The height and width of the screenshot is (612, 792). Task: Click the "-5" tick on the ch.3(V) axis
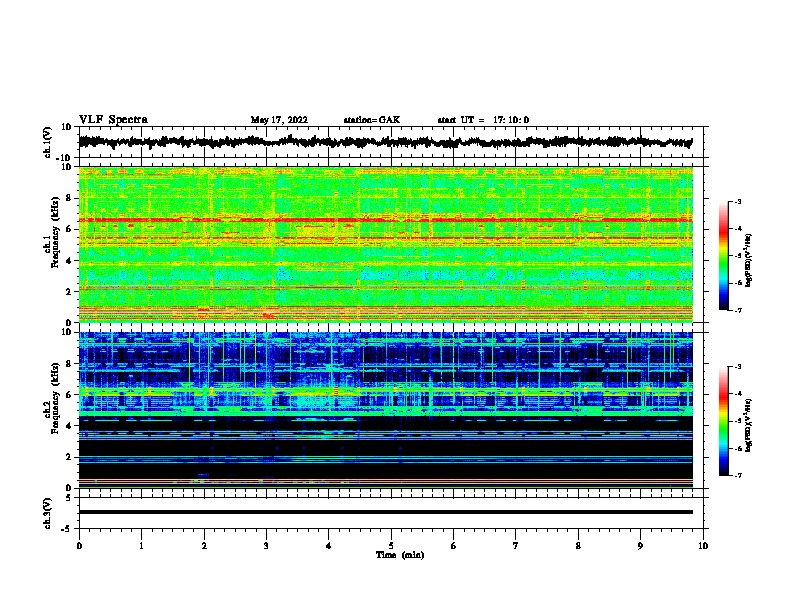[x=67, y=529]
